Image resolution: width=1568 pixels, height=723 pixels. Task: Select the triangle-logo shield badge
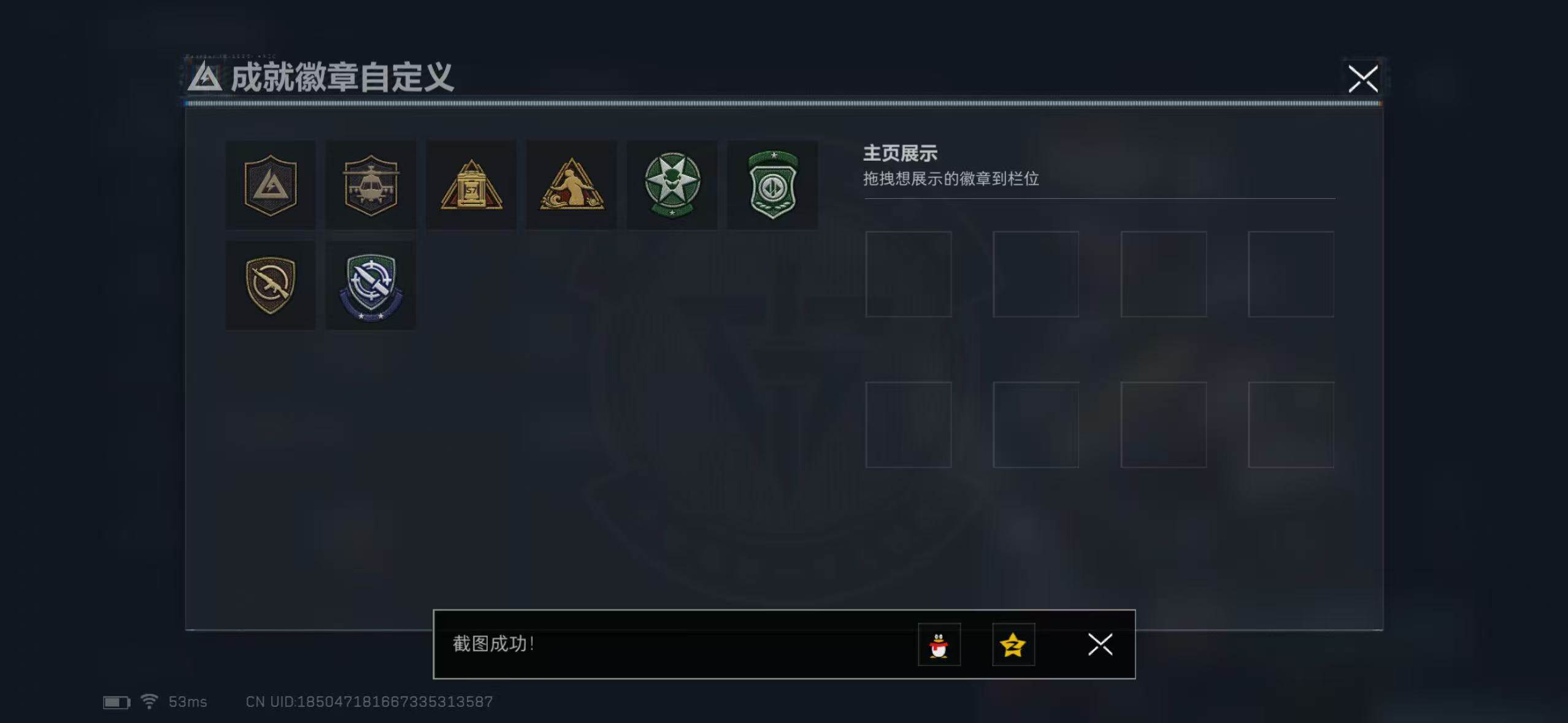(x=271, y=185)
